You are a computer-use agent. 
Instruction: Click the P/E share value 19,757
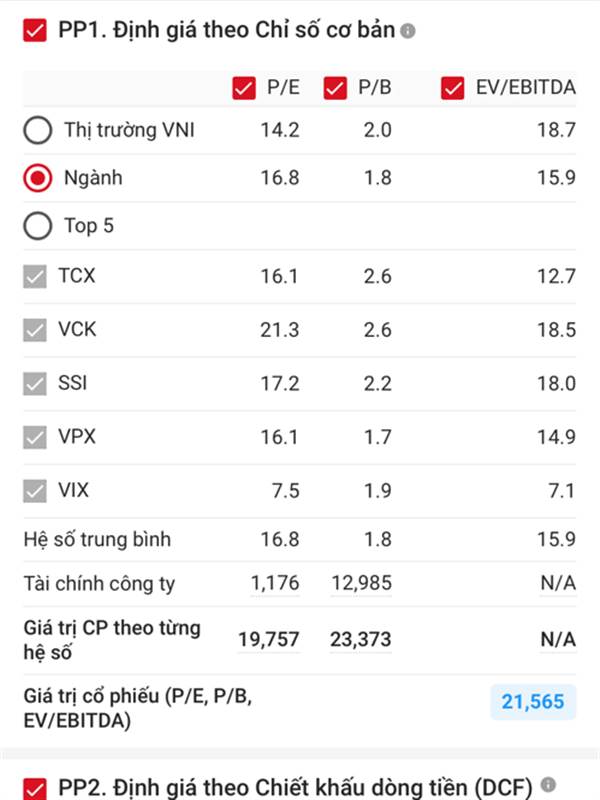268,640
